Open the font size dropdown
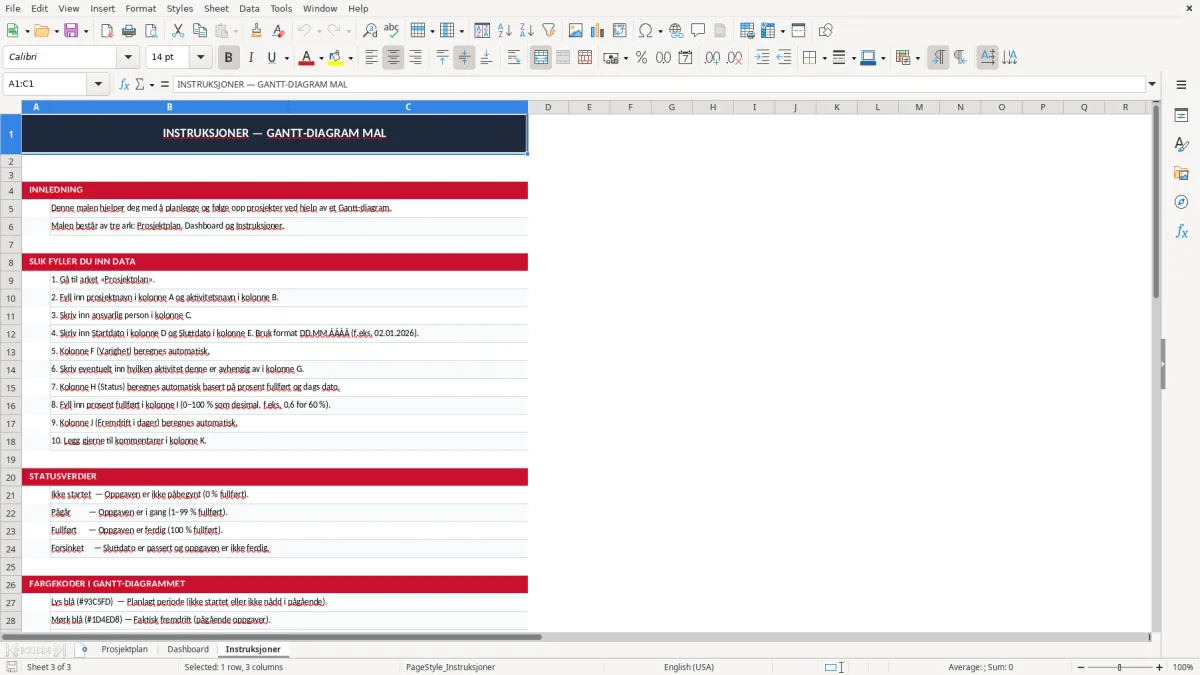This screenshot has height=675, width=1200. click(x=200, y=58)
